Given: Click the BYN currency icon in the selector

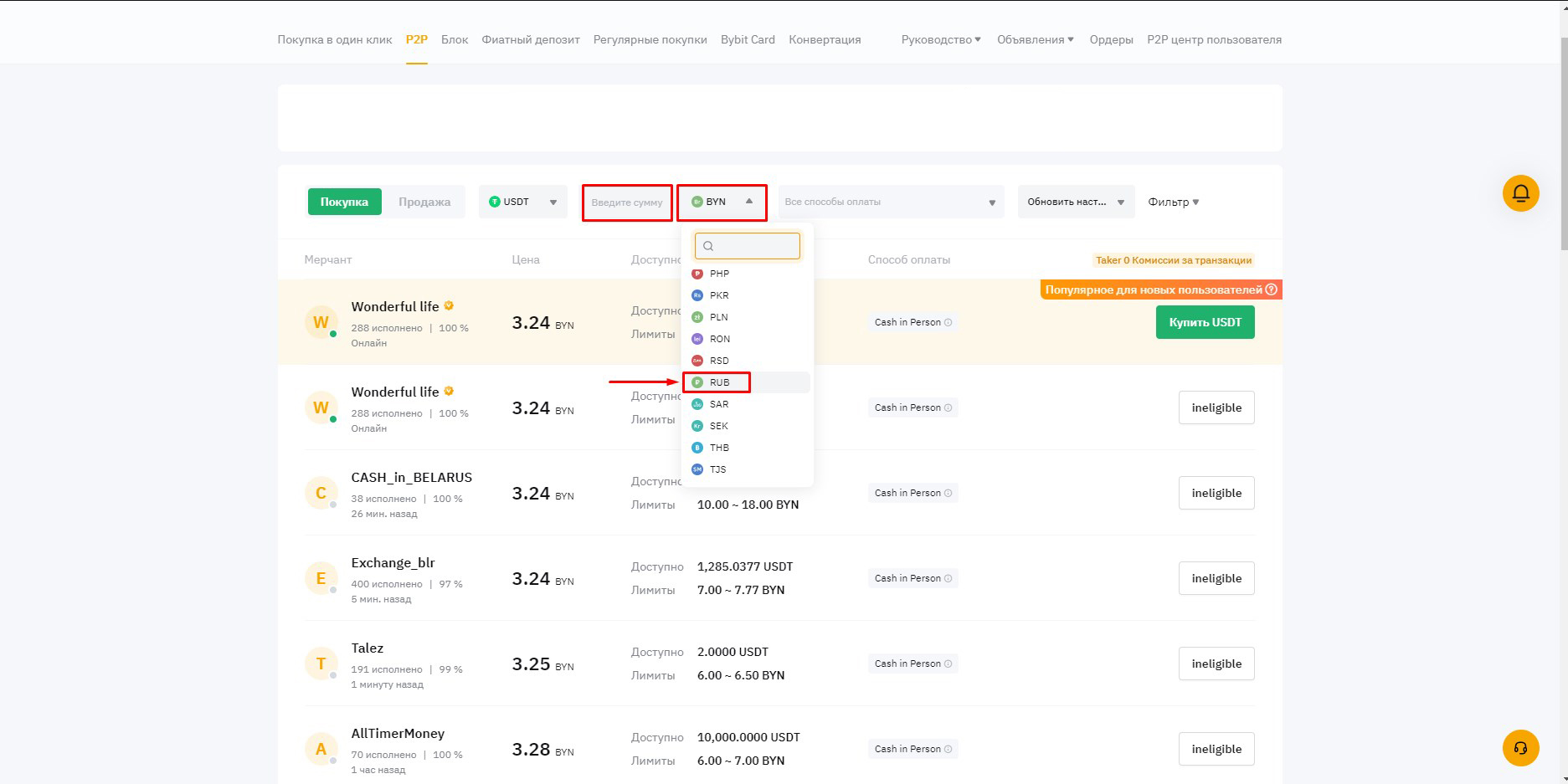Looking at the screenshot, I should coord(697,202).
